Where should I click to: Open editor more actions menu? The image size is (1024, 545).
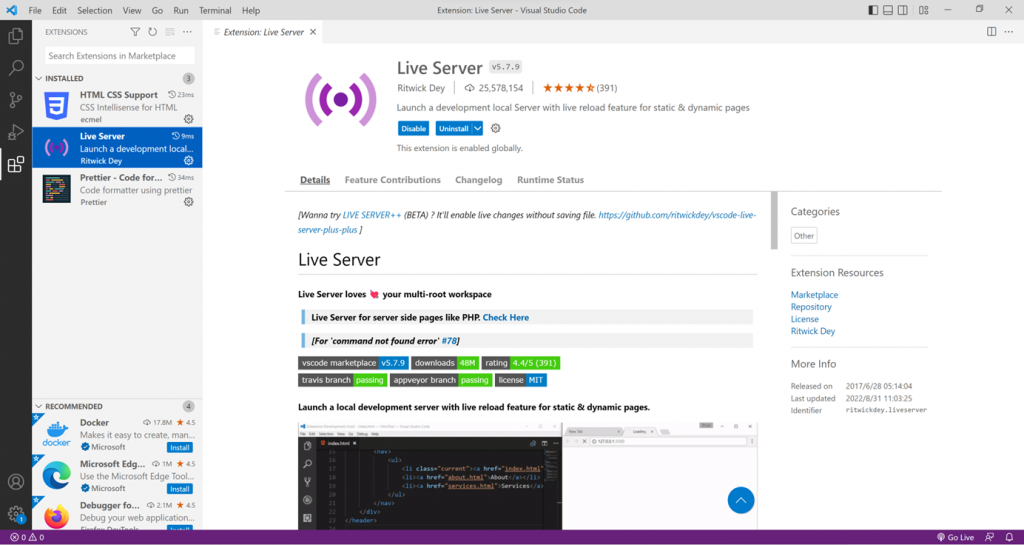coord(1010,32)
